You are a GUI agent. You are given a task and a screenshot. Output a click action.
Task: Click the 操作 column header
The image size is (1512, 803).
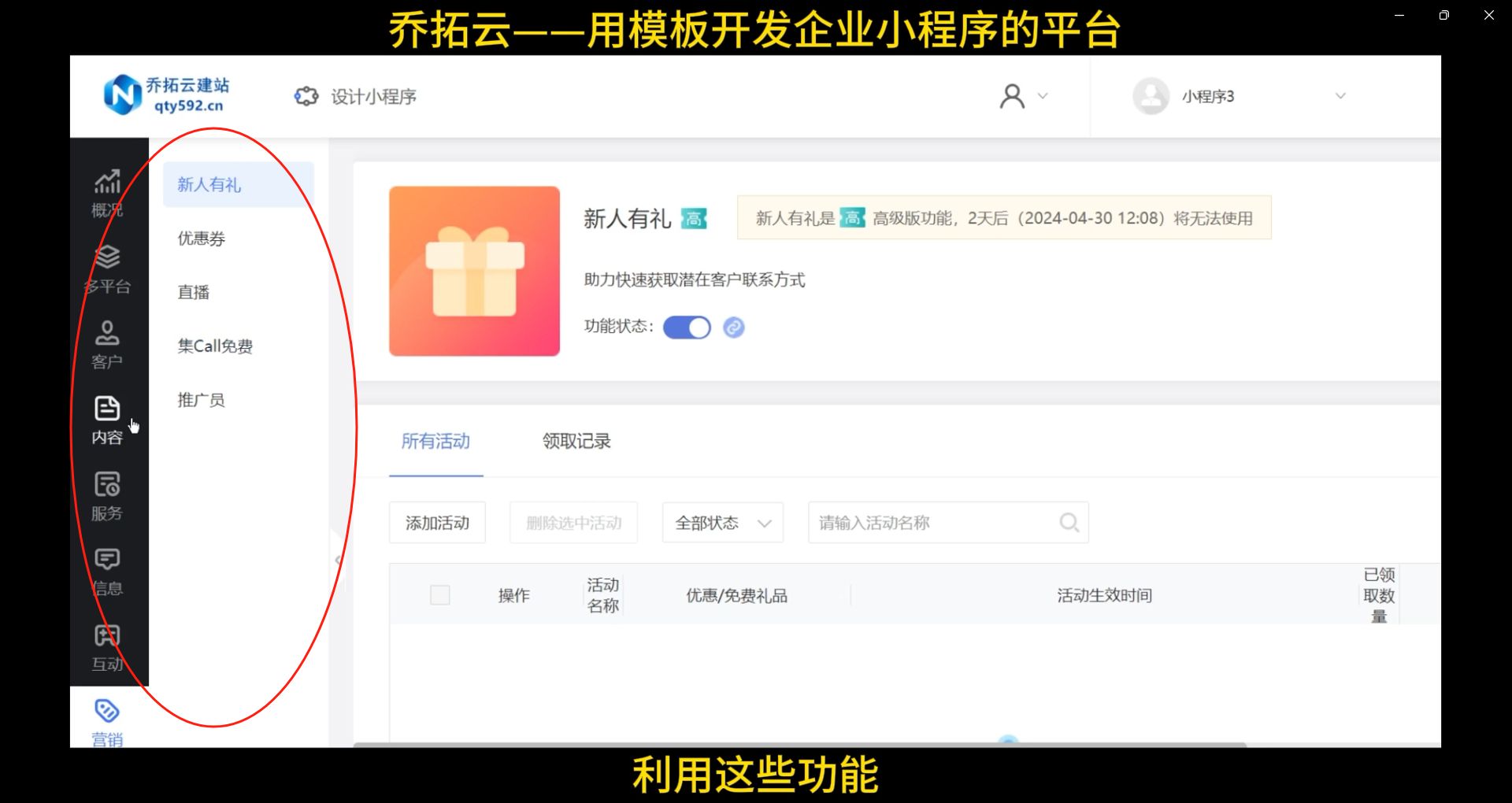point(513,595)
